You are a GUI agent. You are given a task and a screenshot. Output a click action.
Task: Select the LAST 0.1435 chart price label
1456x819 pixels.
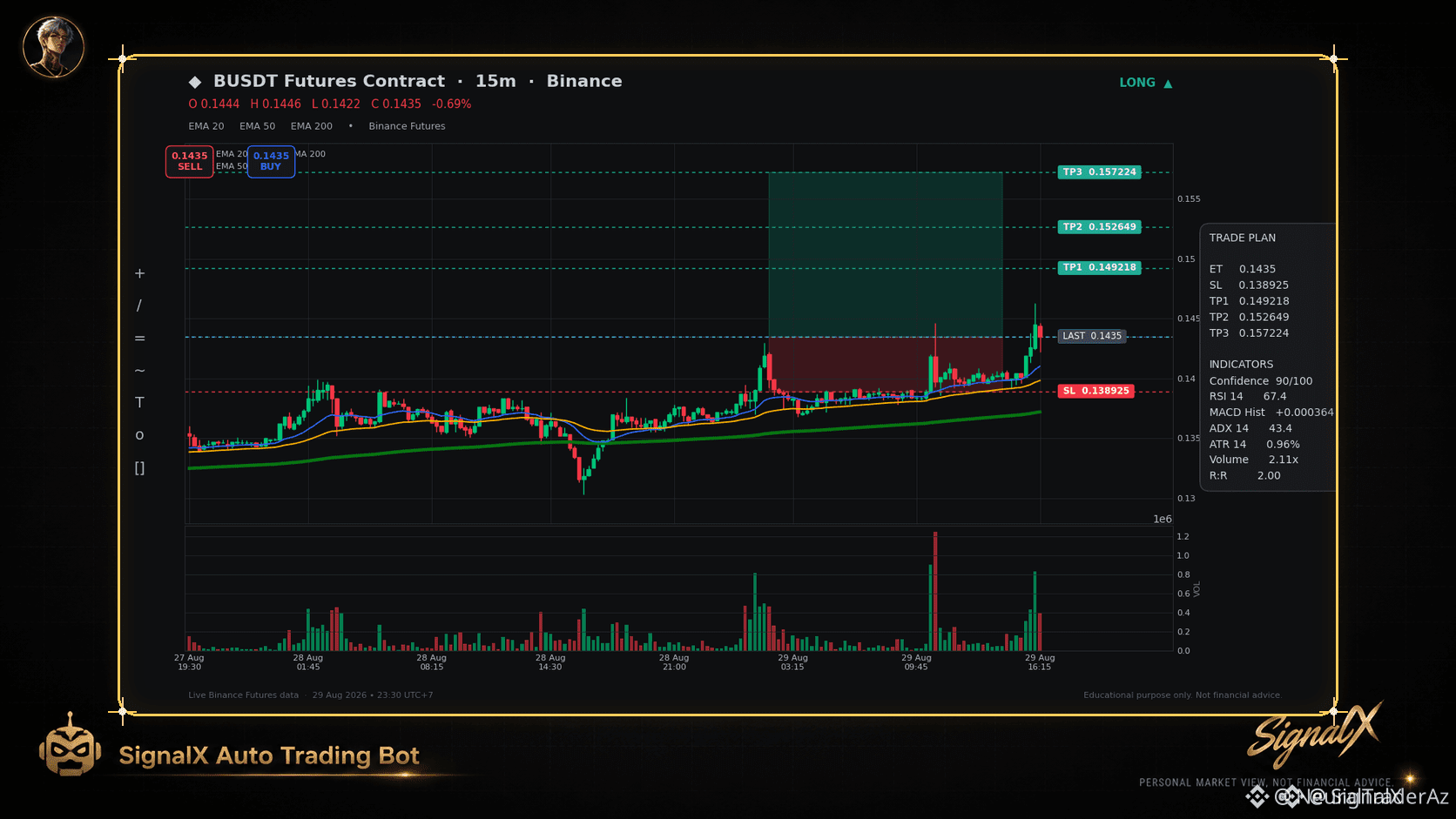(1092, 336)
